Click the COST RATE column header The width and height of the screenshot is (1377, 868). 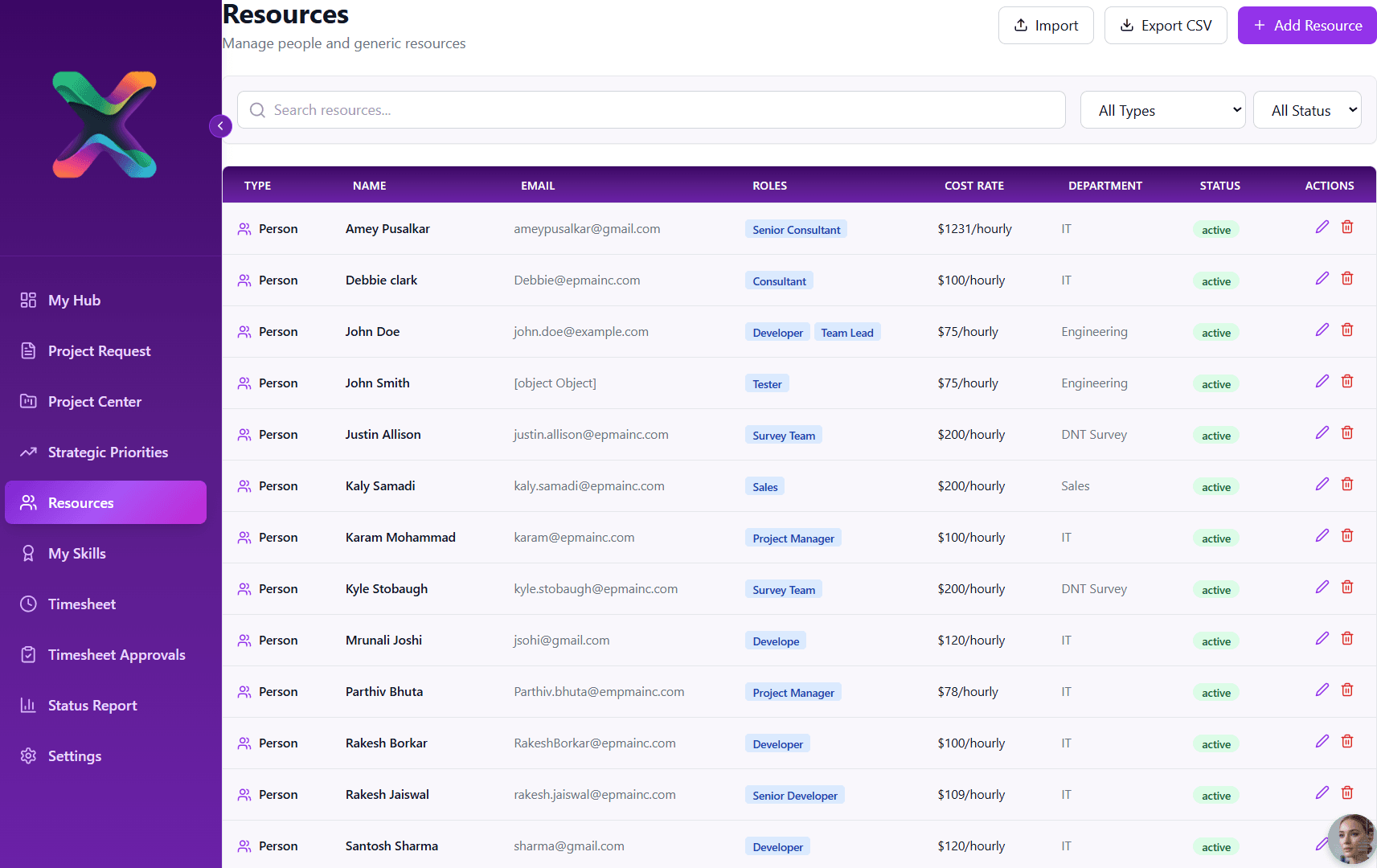tap(974, 186)
